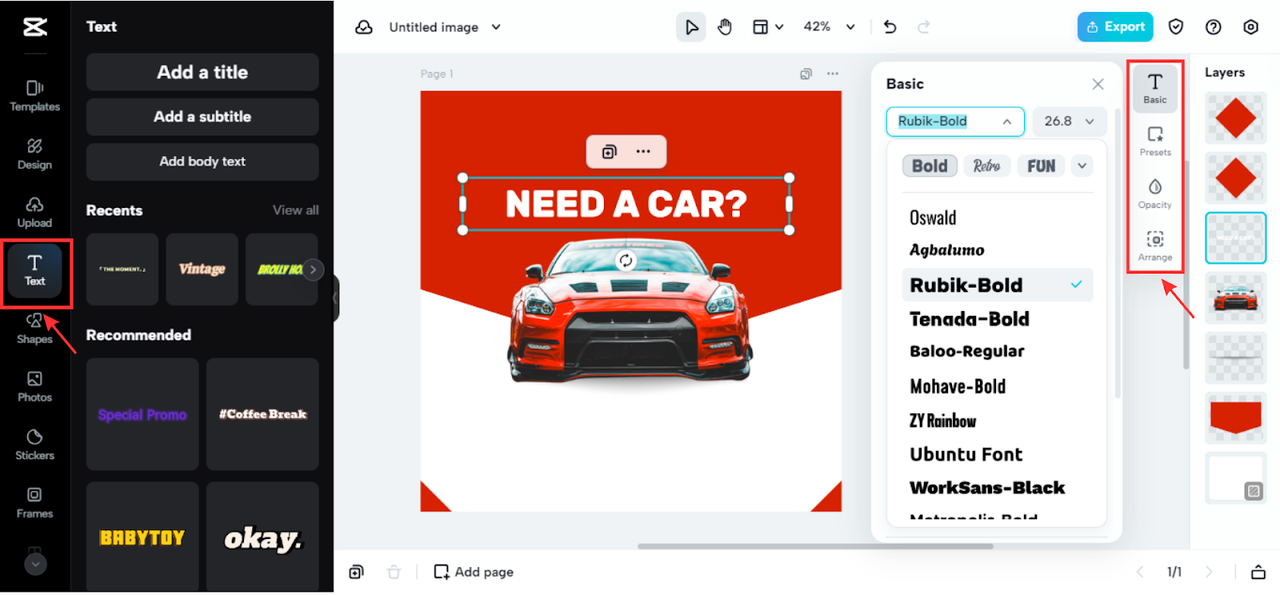
Task: Open the Rubik-Bold font dropdown
Action: pyautogui.click(x=955, y=121)
